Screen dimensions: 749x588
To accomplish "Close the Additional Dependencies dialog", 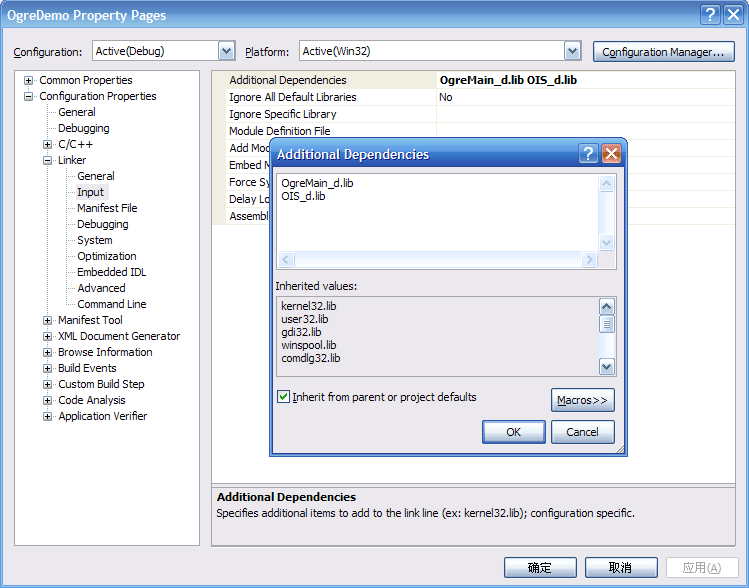I will 612,154.
